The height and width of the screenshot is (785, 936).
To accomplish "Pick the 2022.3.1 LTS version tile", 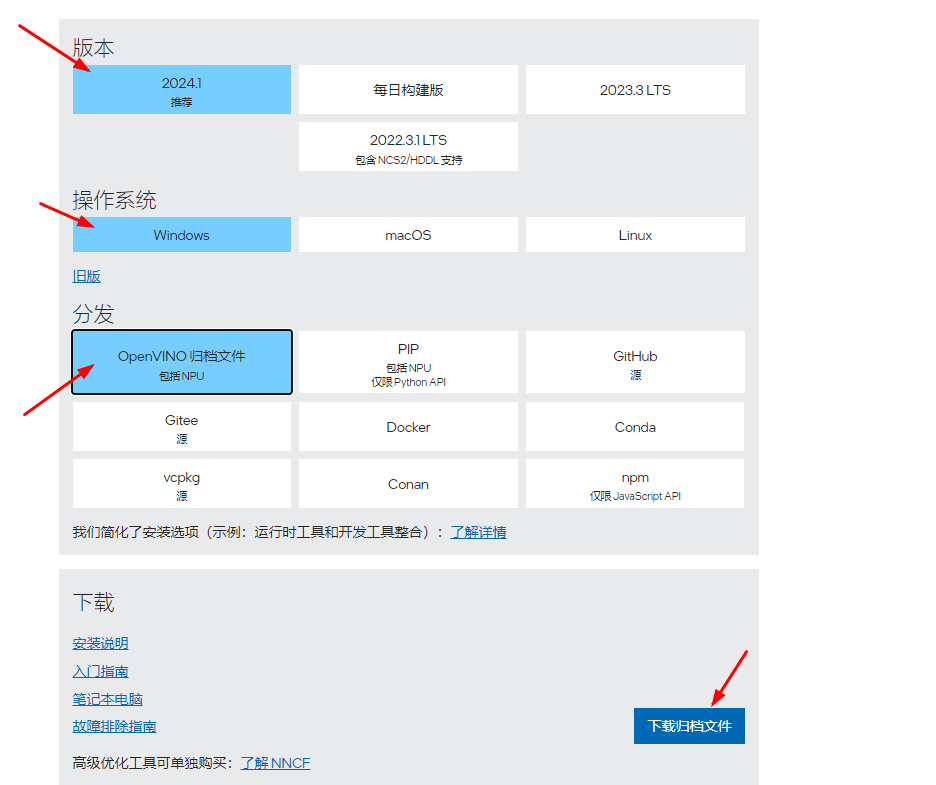I will [x=408, y=147].
